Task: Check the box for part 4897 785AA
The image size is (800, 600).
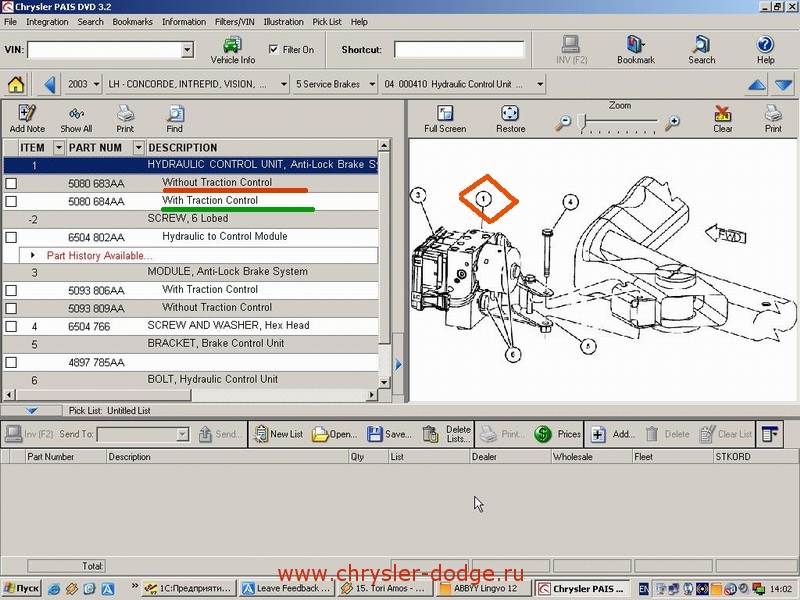Action: (11, 362)
